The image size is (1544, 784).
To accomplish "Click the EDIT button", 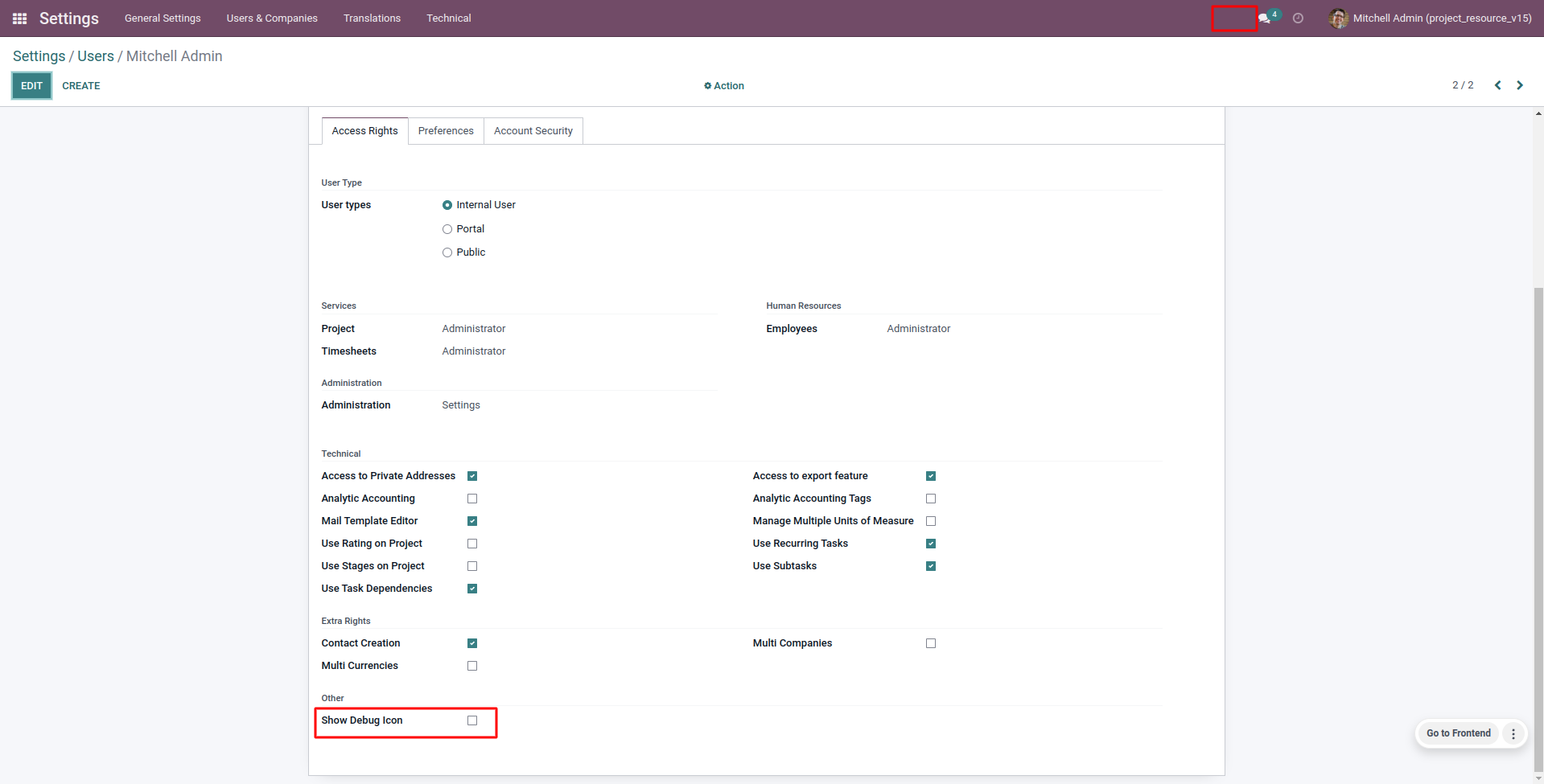I will tap(31, 86).
